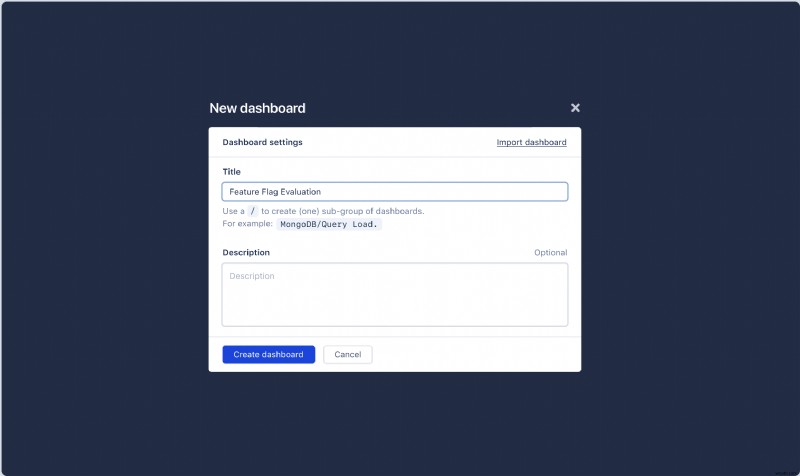This screenshot has height=476, width=800.
Task: Cancel the new dashboard dialog
Action: [347, 354]
